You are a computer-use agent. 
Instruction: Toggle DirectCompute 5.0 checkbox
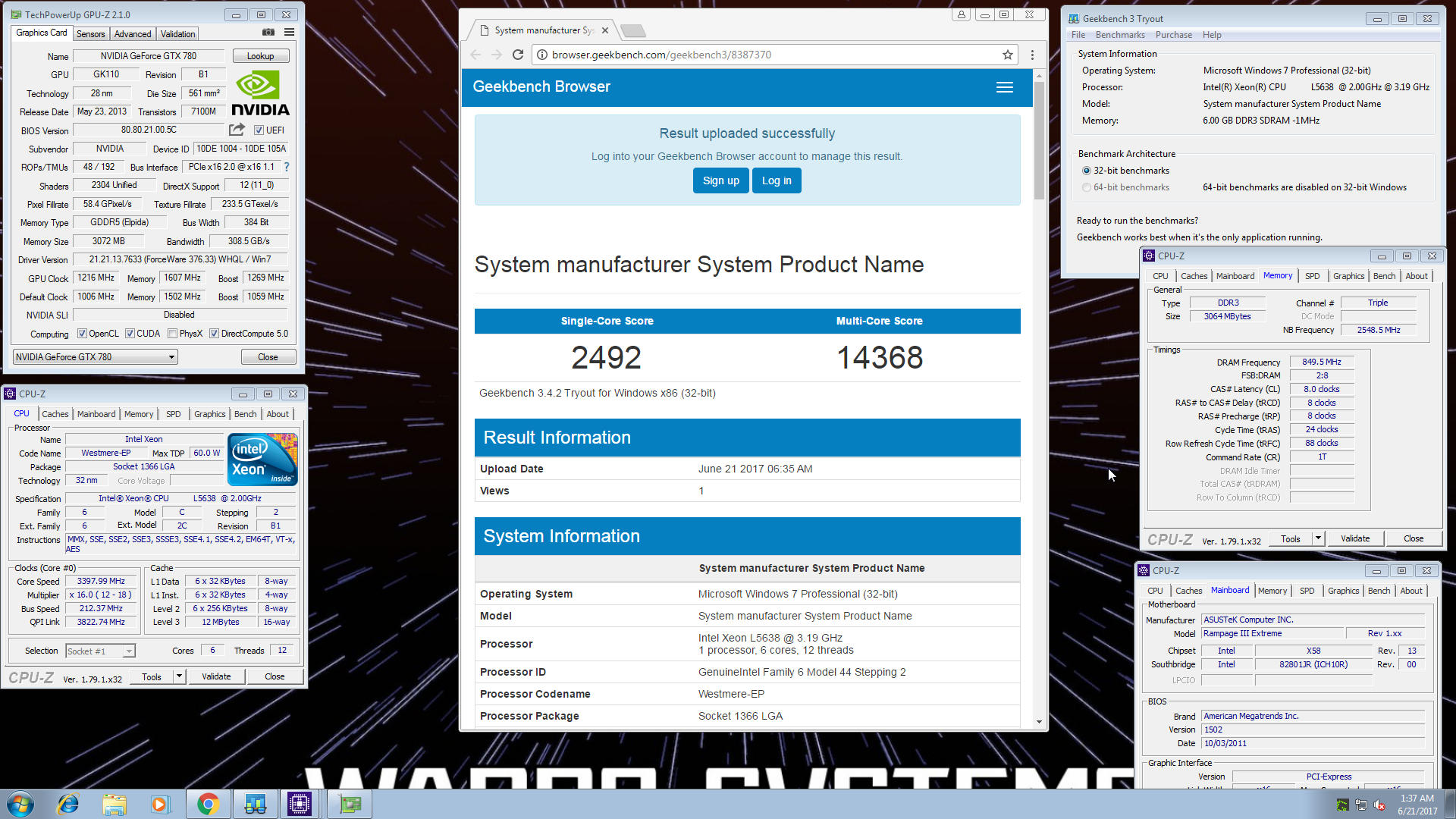pyautogui.click(x=215, y=334)
